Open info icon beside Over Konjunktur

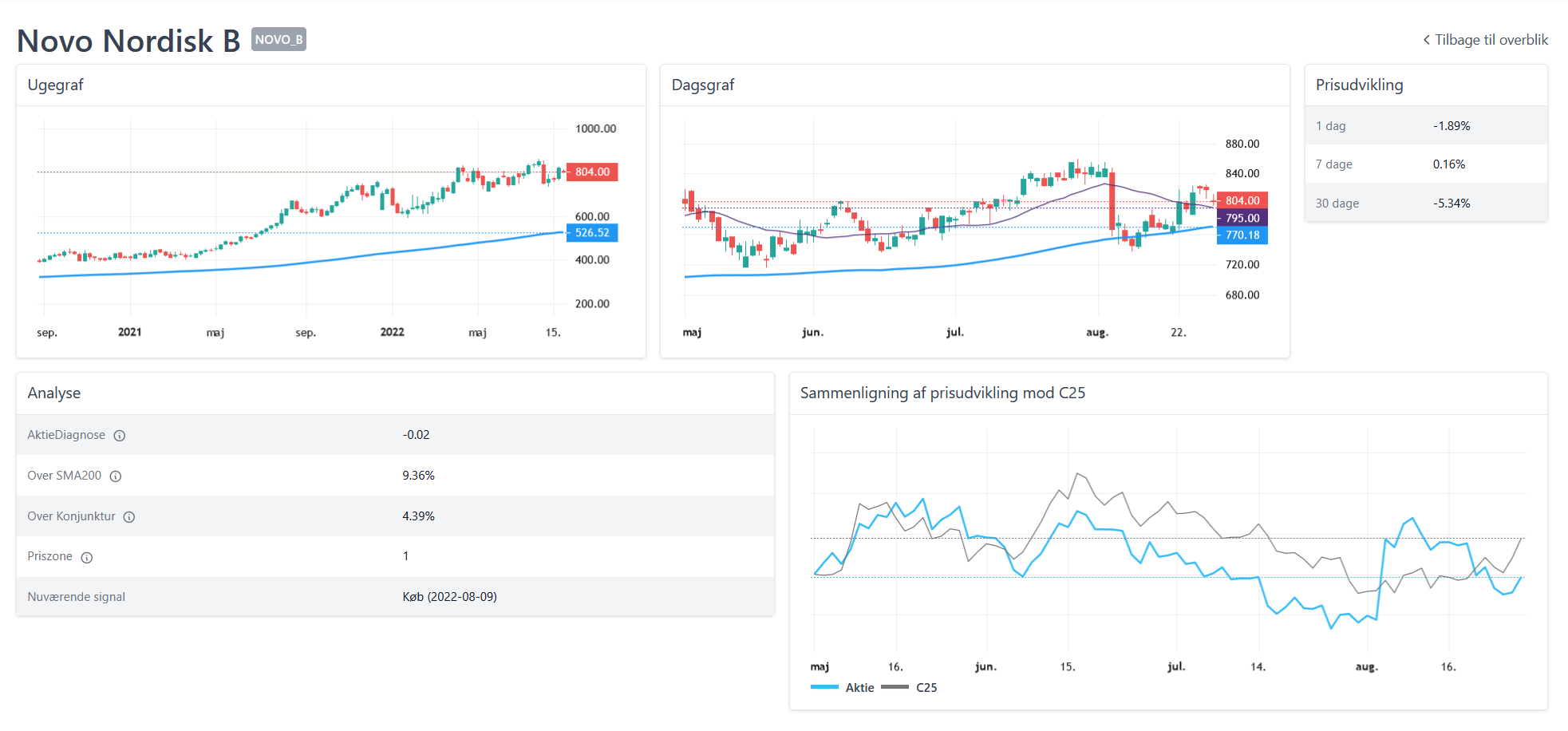[x=129, y=517]
